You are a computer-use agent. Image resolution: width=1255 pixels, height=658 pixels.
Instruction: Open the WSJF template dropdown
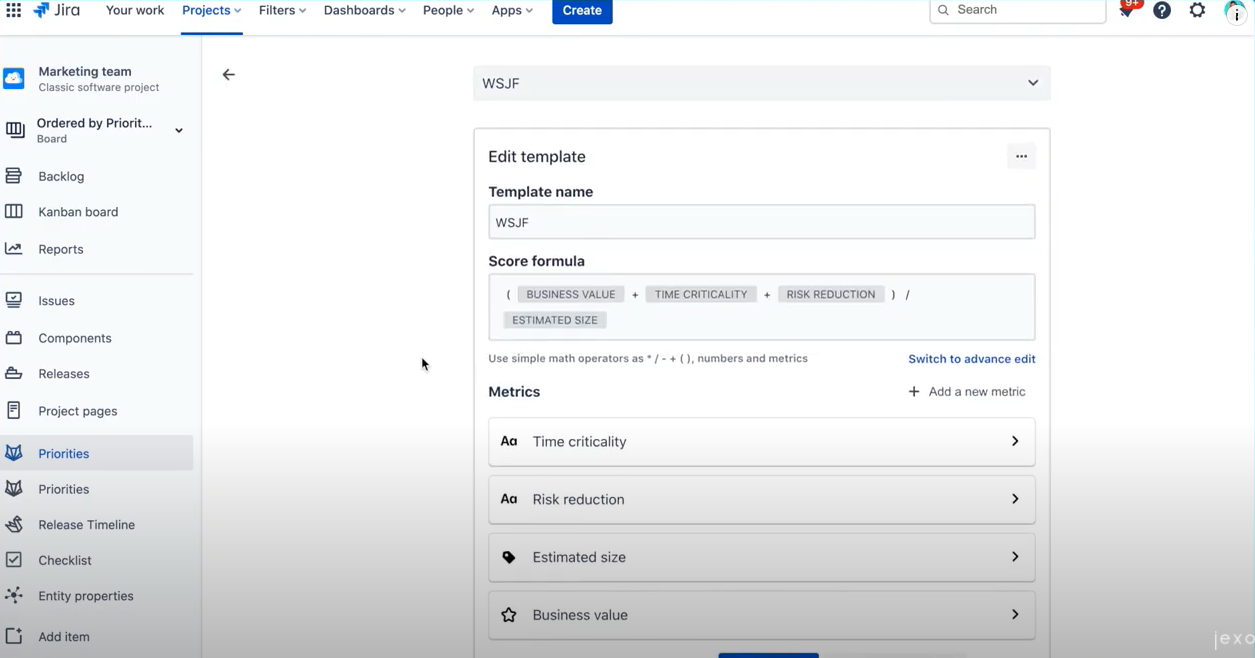coord(1032,83)
